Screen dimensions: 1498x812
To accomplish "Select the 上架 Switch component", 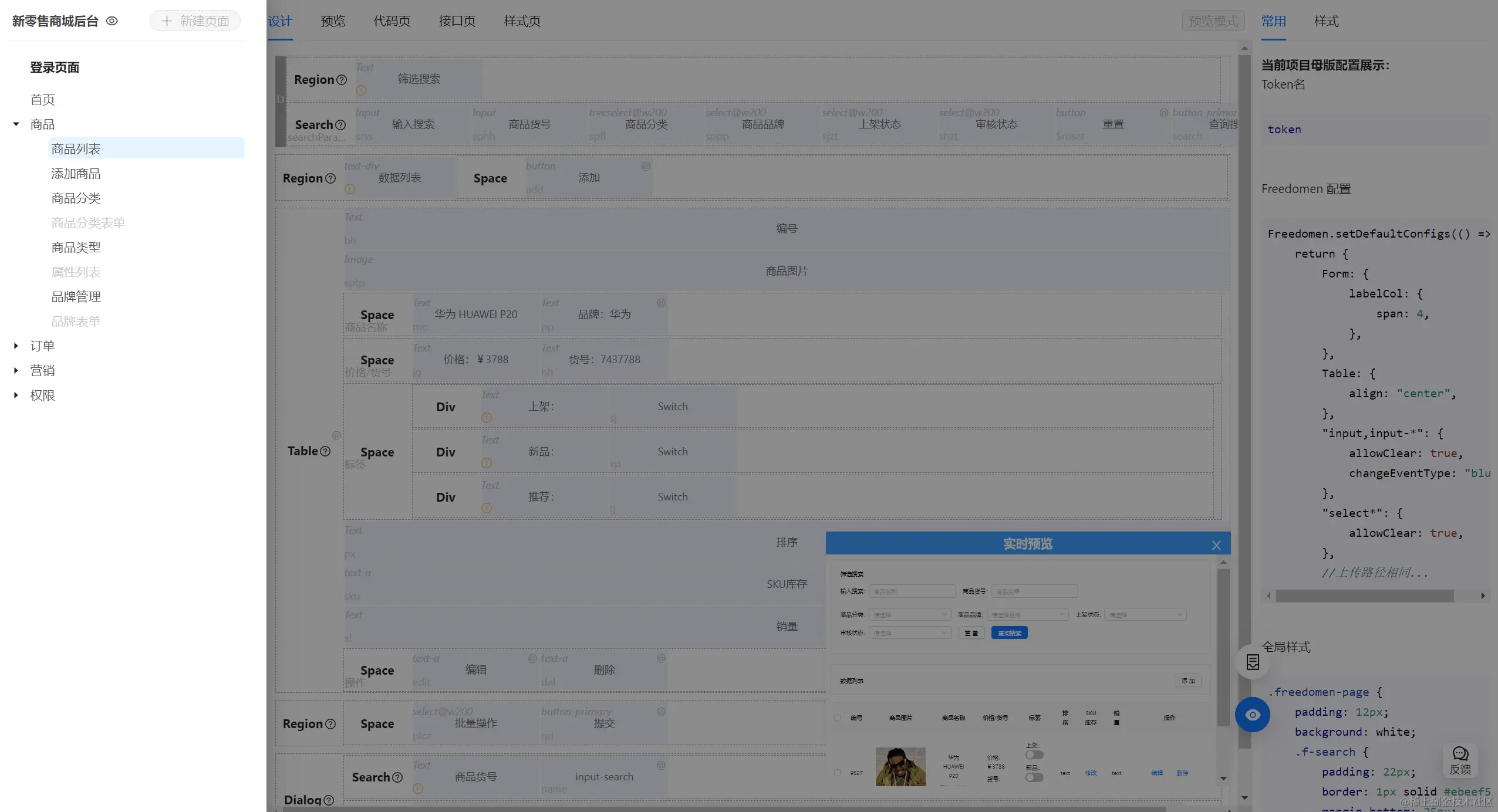I will tap(673, 407).
